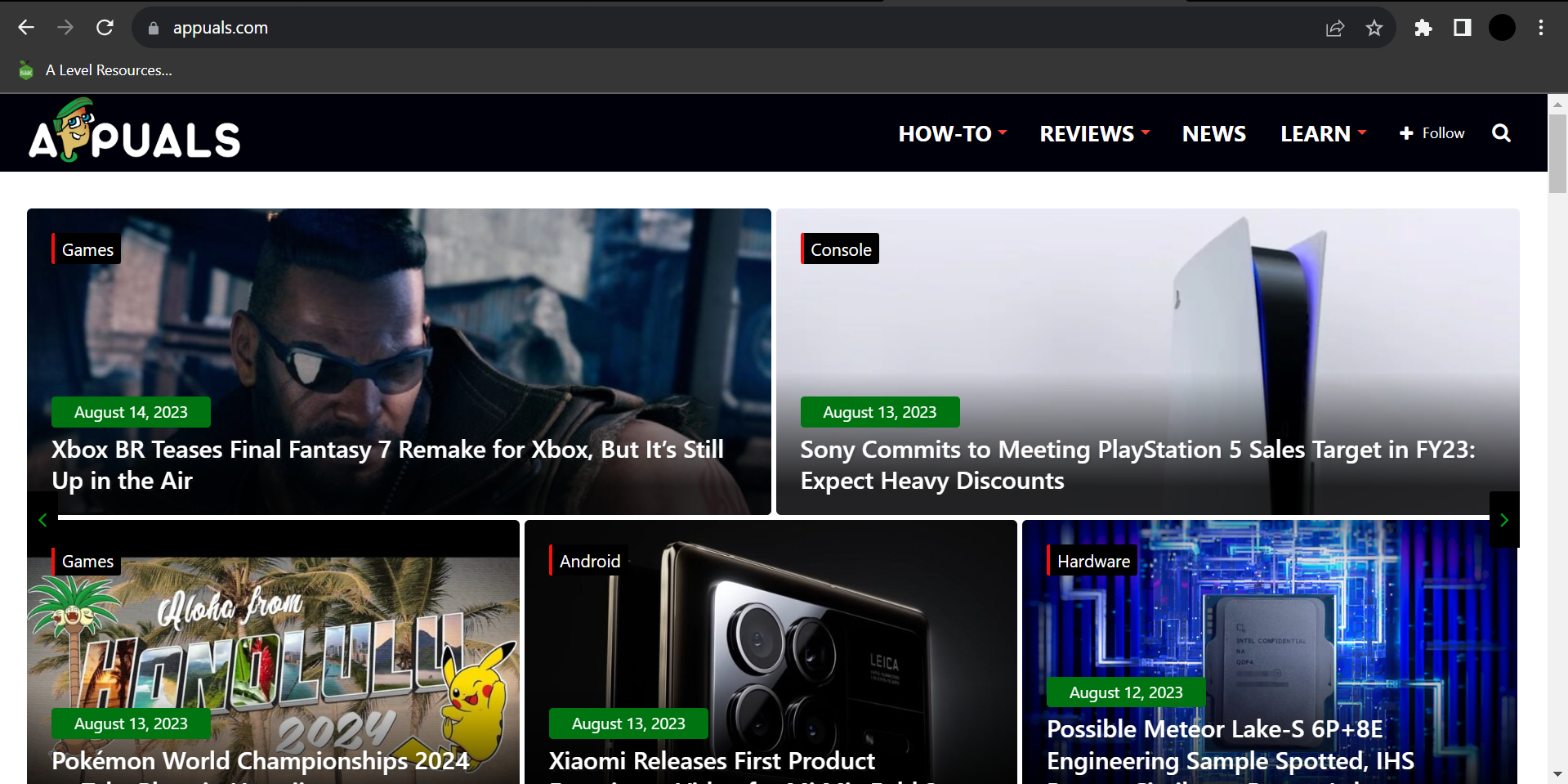The width and height of the screenshot is (1568, 784).
Task: Click August 12, 2023 date badge
Action: tap(1126, 692)
